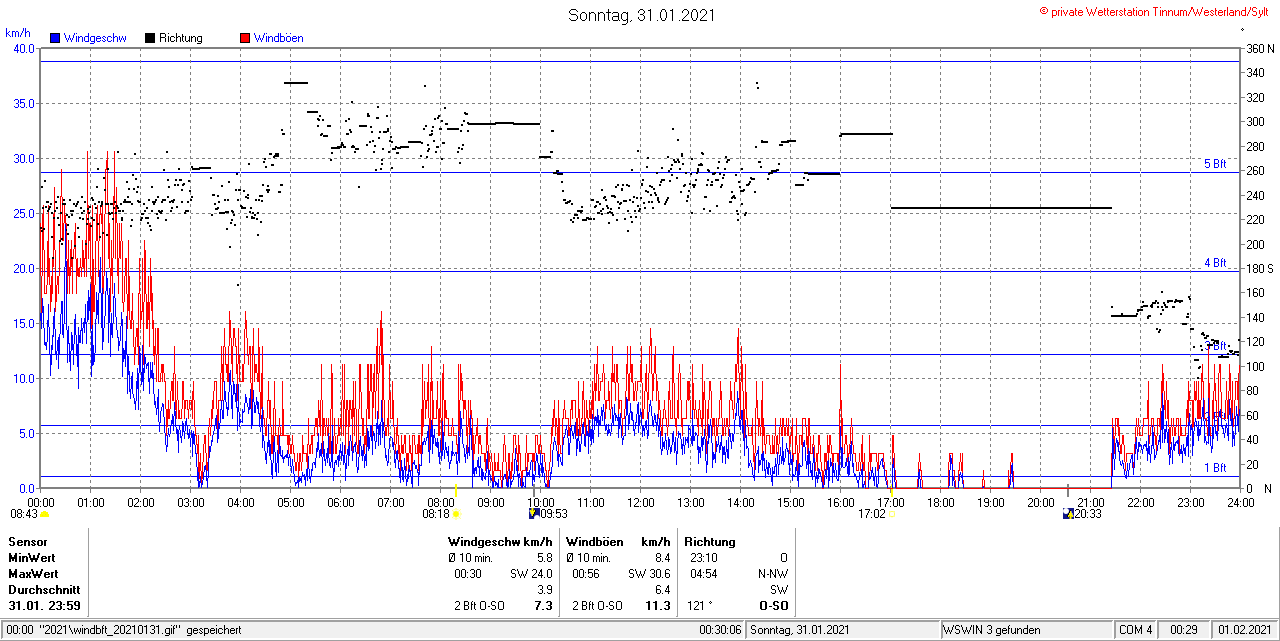1280x641 pixels.
Task: Click the red Windböen legend color square
Action: [x=245, y=38]
